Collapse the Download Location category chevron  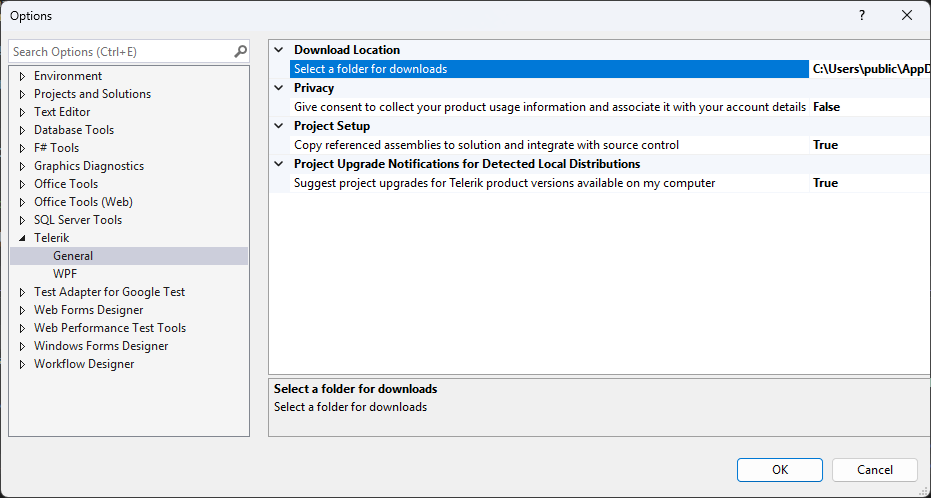point(279,50)
